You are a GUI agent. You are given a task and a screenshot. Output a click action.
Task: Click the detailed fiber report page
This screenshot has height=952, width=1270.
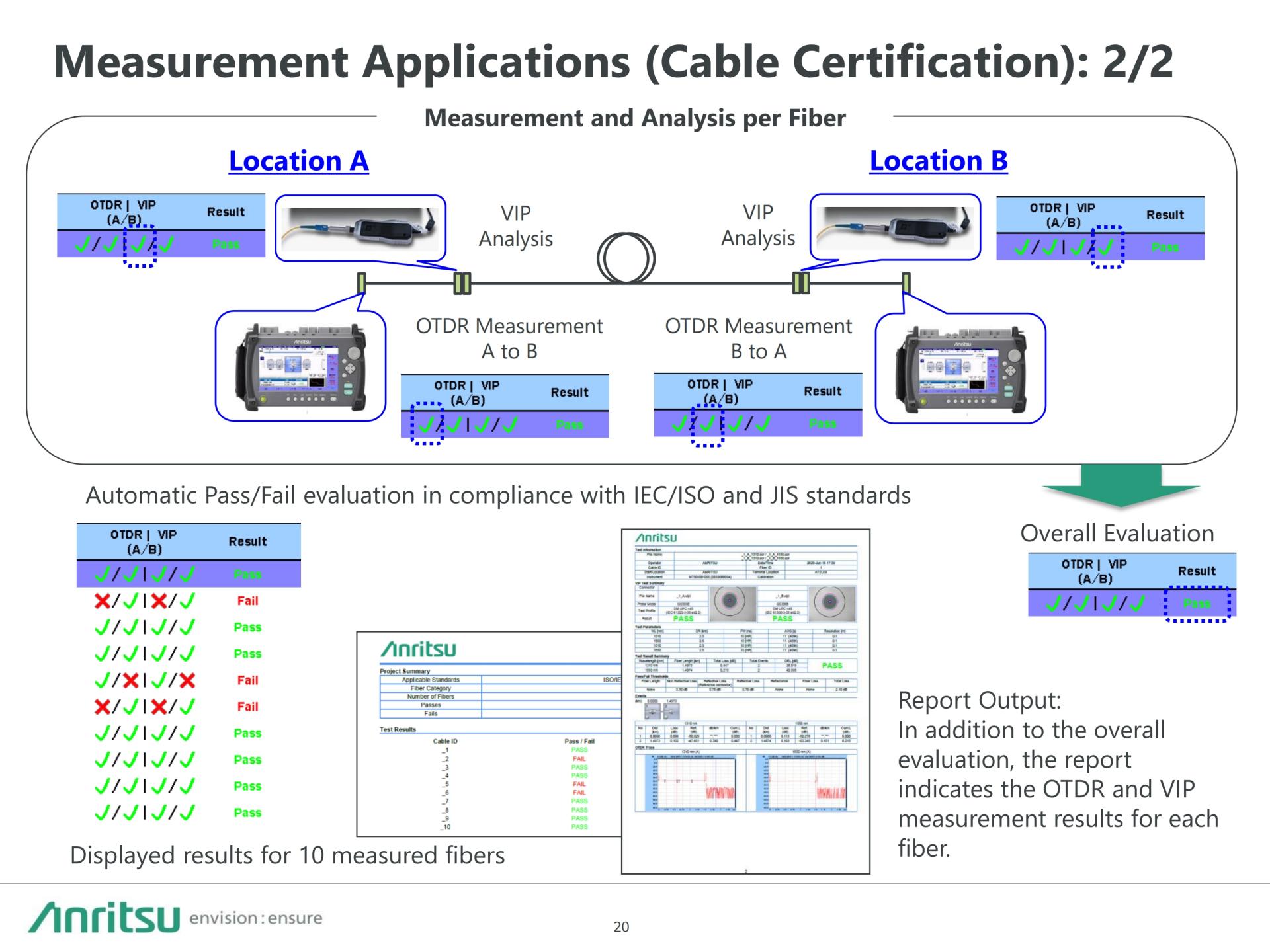pos(745,701)
